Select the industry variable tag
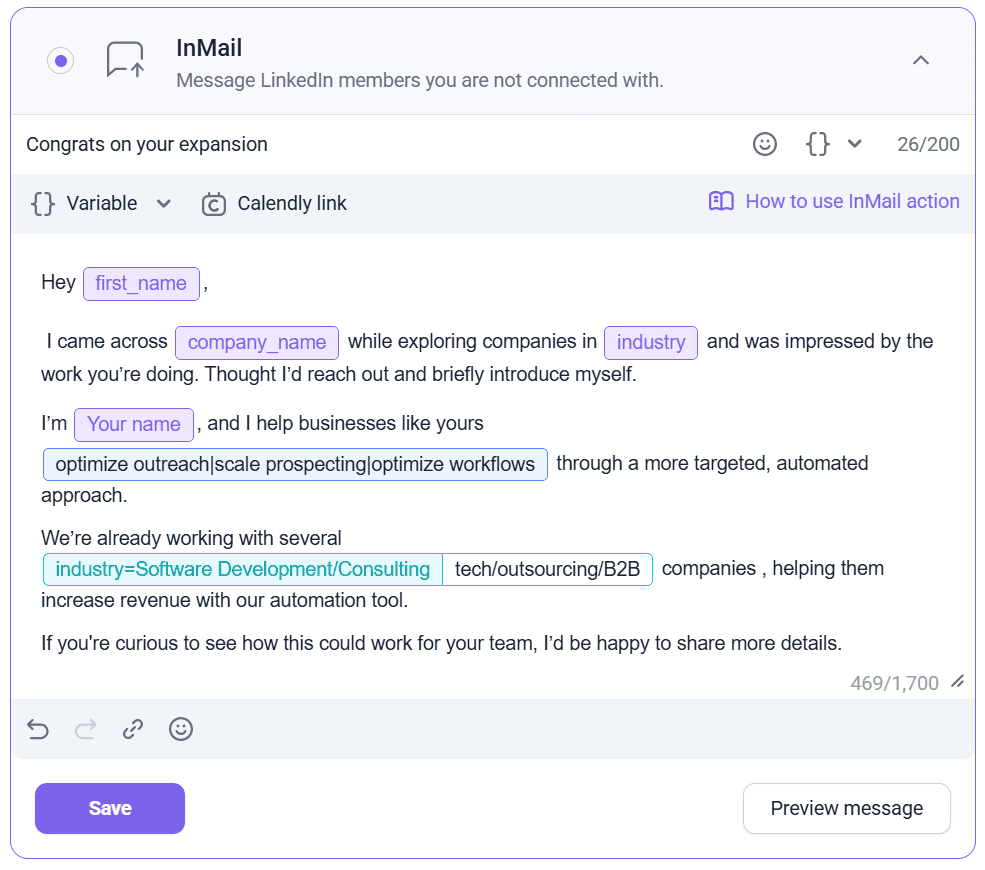985x870 pixels. [x=651, y=343]
